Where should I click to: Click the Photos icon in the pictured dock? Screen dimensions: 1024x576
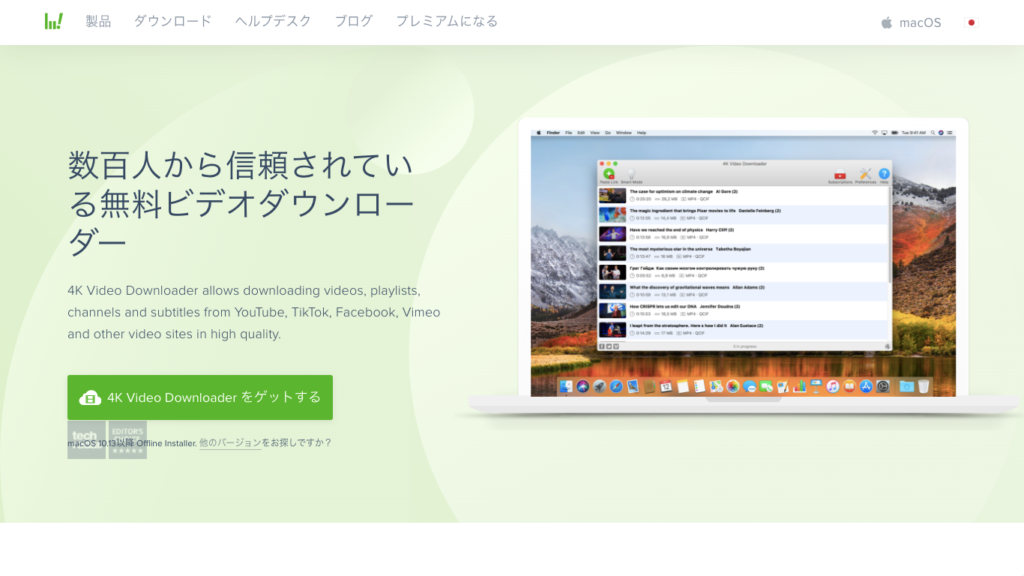point(733,387)
